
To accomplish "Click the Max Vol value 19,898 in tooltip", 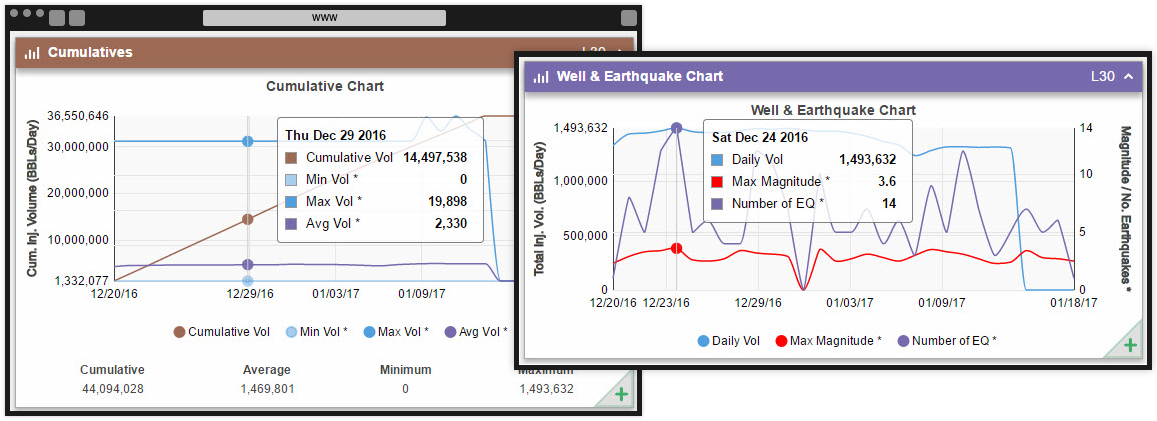I will click(x=447, y=201).
